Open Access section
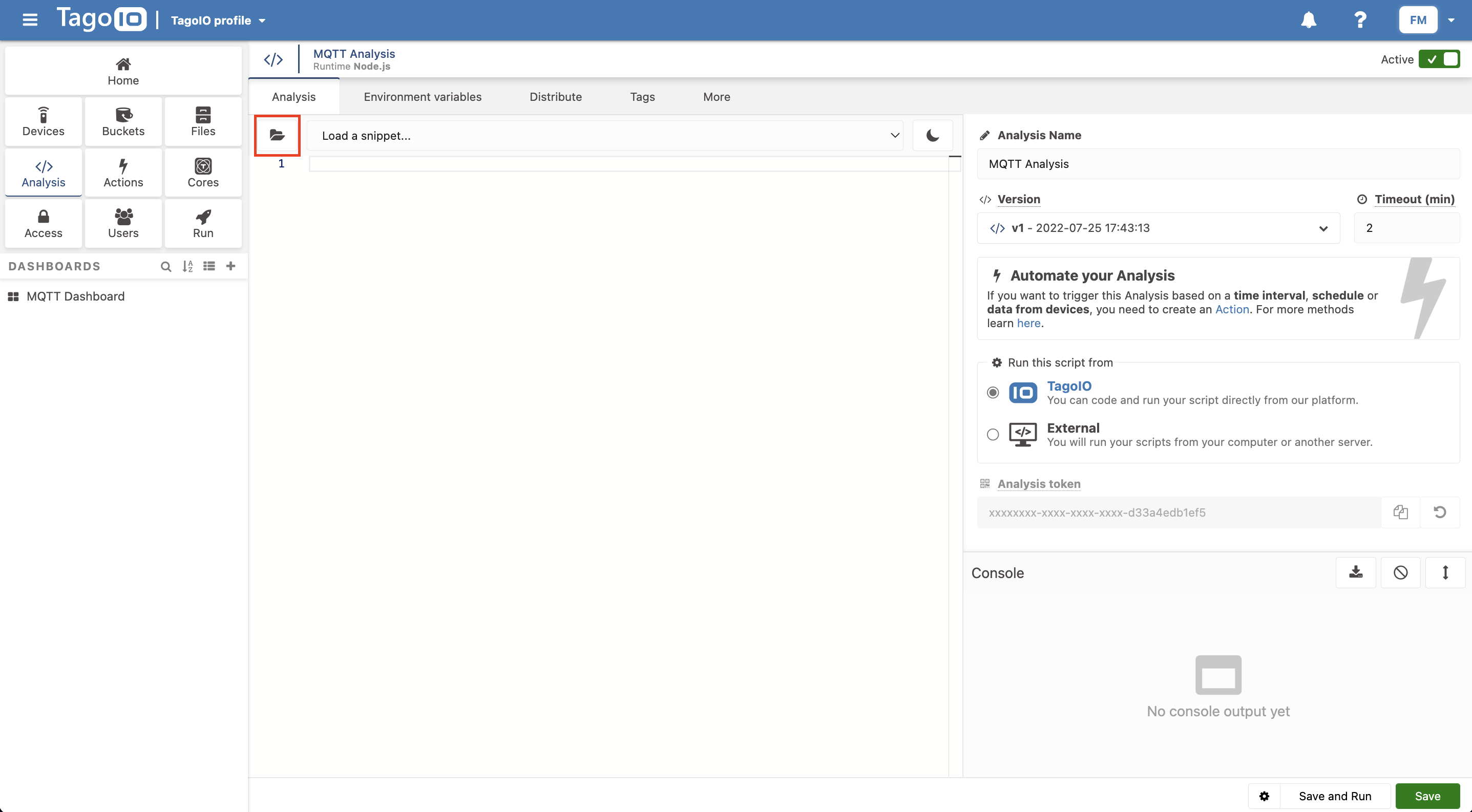Image resolution: width=1472 pixels, height=812 pixels. (44, 223)
